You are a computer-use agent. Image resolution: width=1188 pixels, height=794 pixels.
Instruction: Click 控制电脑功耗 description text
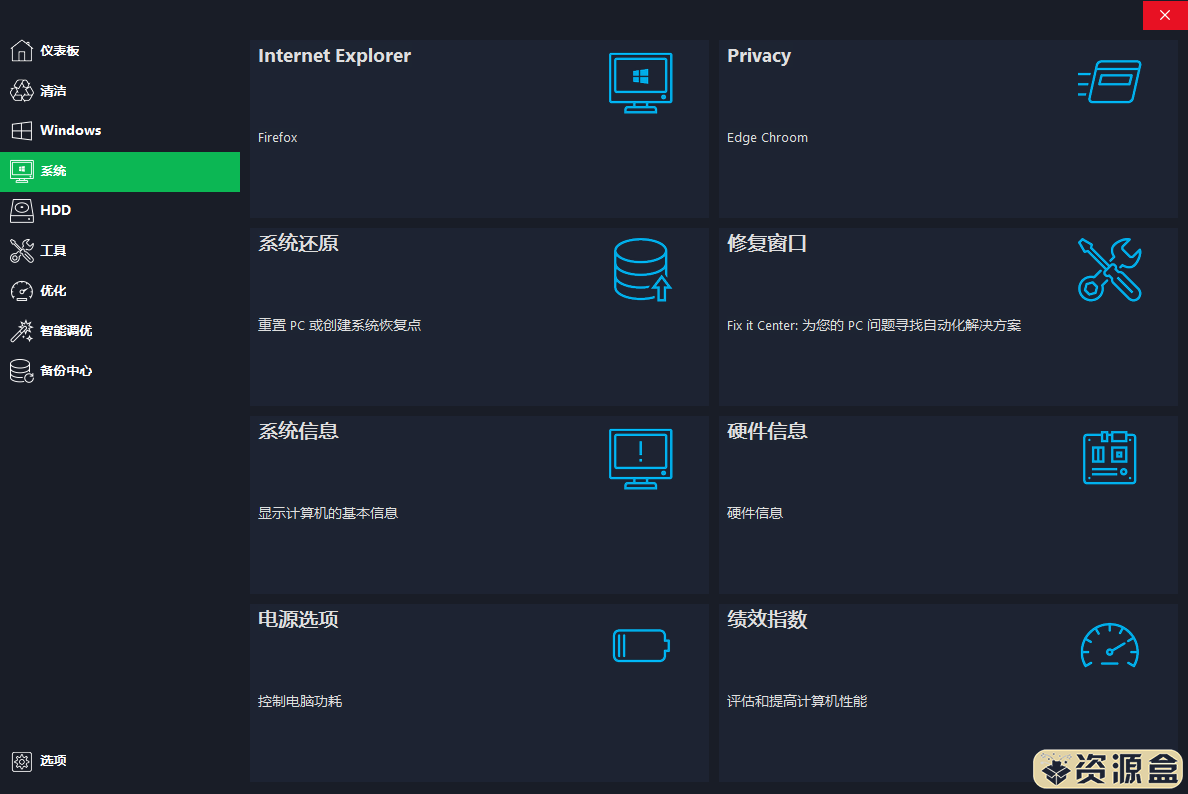point(300,702)
